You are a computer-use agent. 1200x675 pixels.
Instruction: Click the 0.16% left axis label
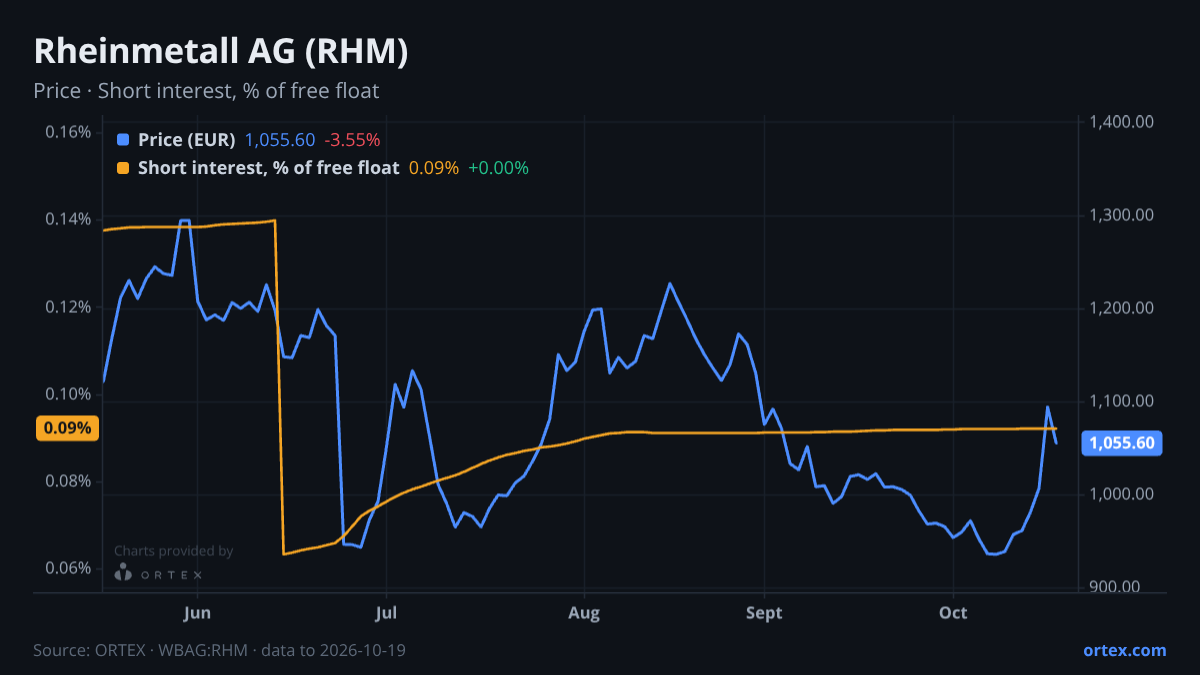[69, 132]
